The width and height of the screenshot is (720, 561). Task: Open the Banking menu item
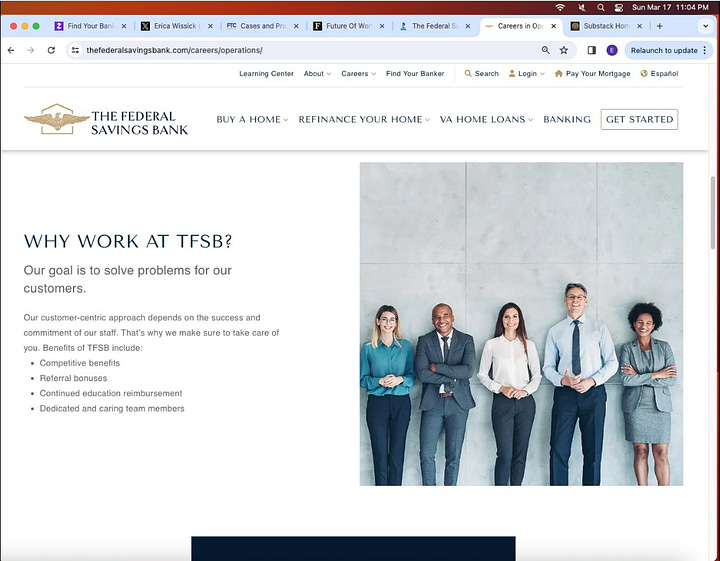pyautogui.click(x=567, y=119)
